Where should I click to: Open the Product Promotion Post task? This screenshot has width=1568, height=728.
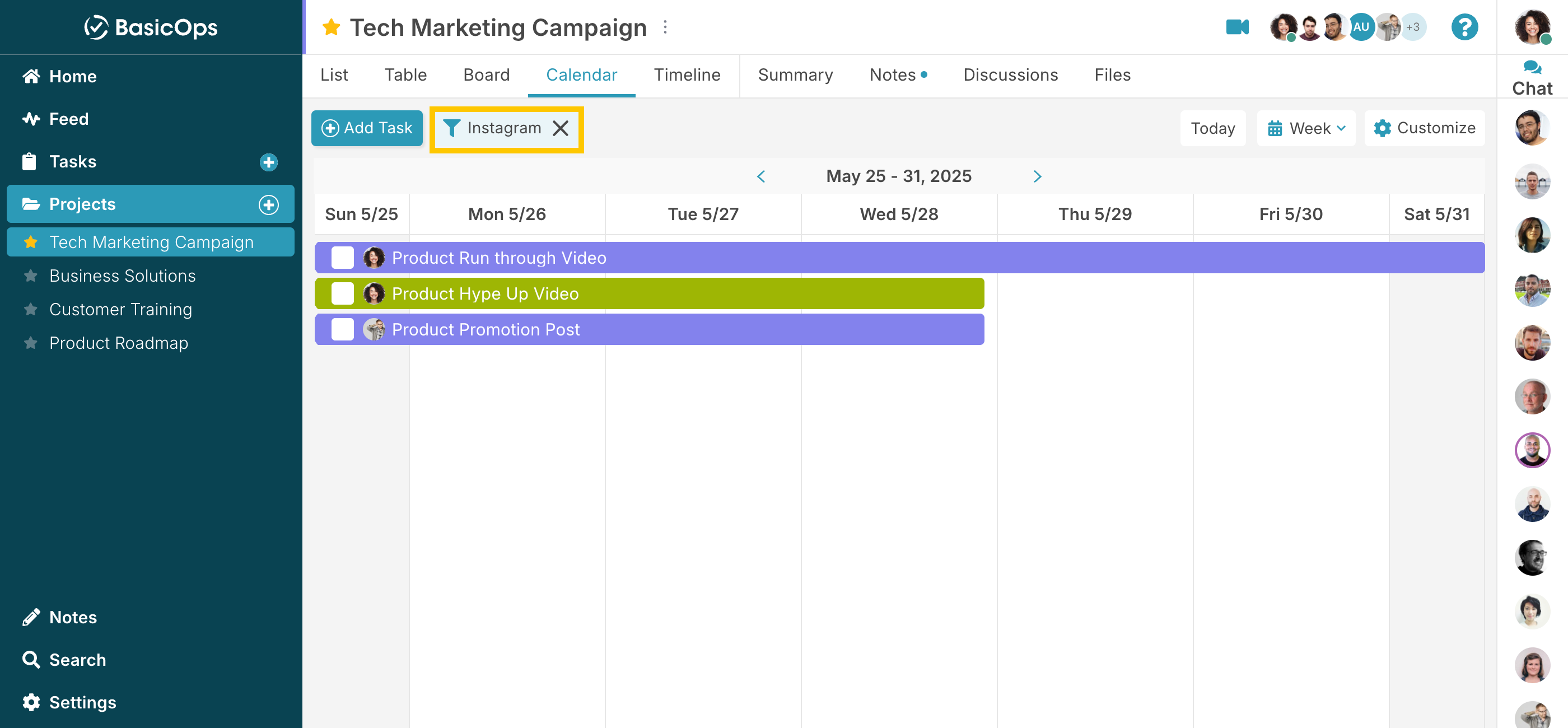[649, 329]
